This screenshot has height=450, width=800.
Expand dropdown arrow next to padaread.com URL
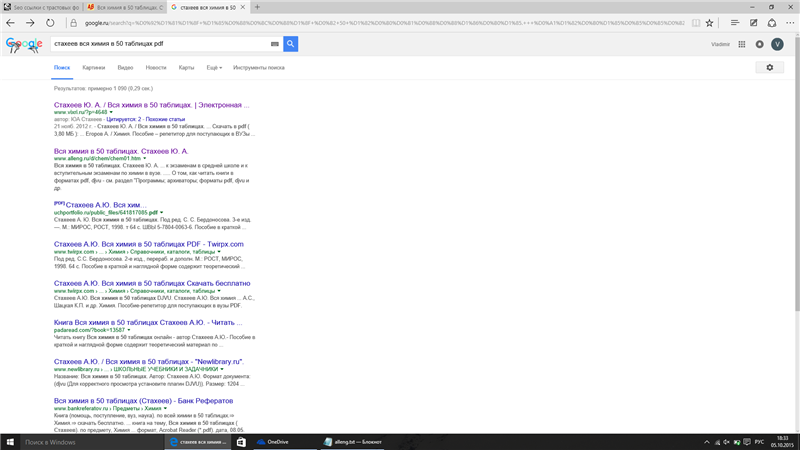129,330
